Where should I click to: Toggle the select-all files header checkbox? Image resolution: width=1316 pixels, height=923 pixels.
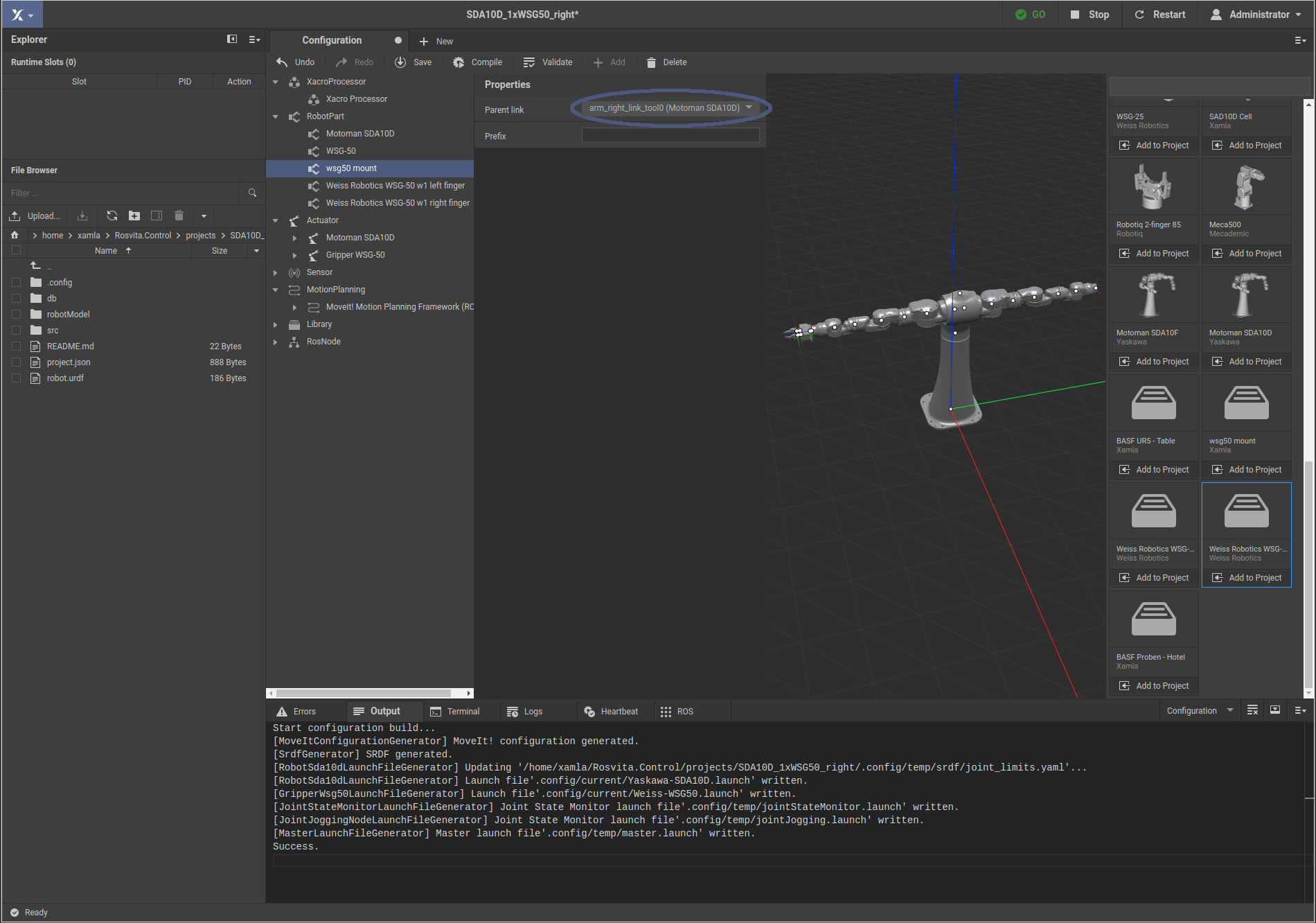17,251
